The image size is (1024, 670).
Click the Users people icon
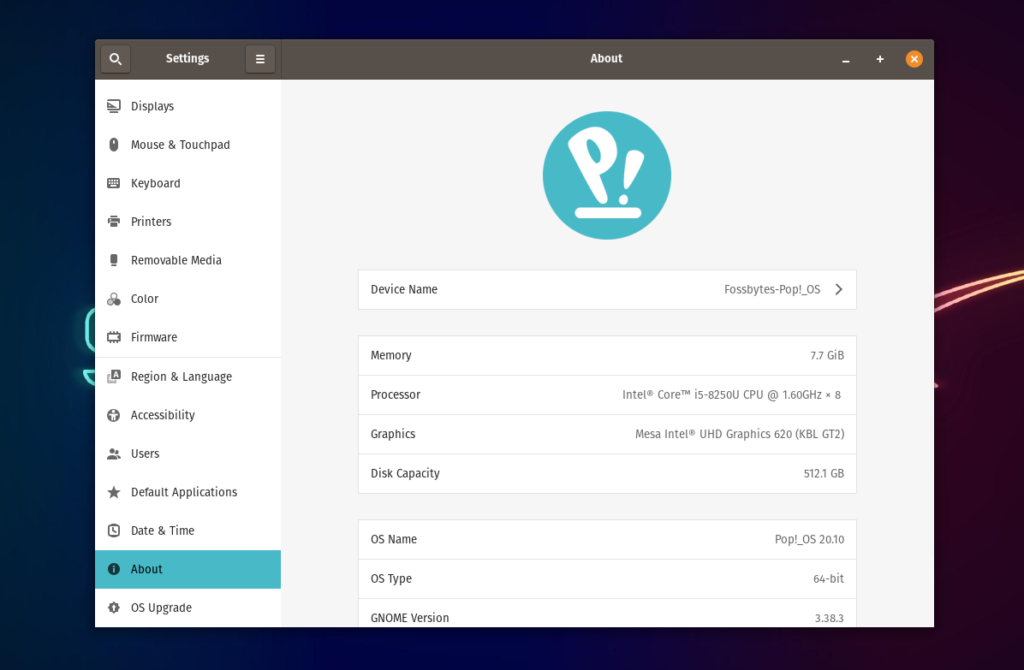(113, 453)
